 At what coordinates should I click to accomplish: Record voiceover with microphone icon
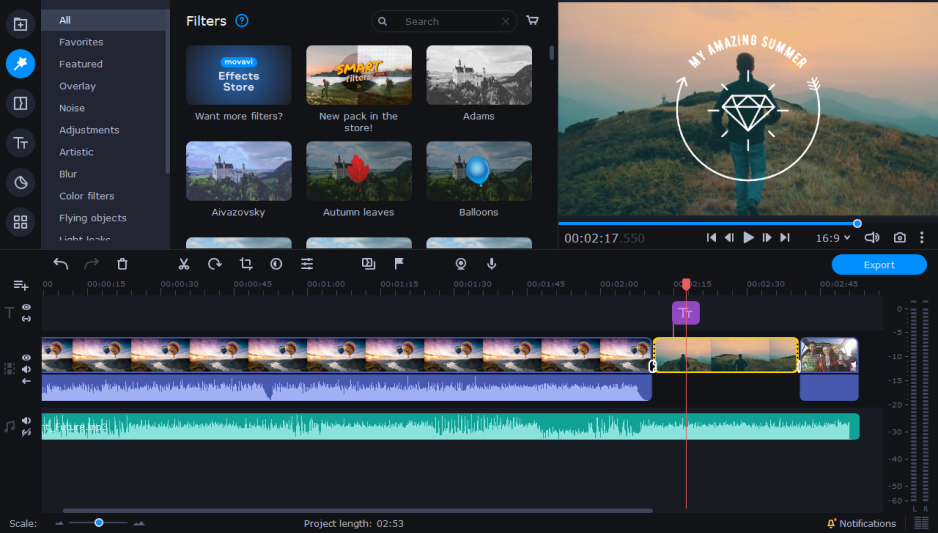tap(491, 264)
